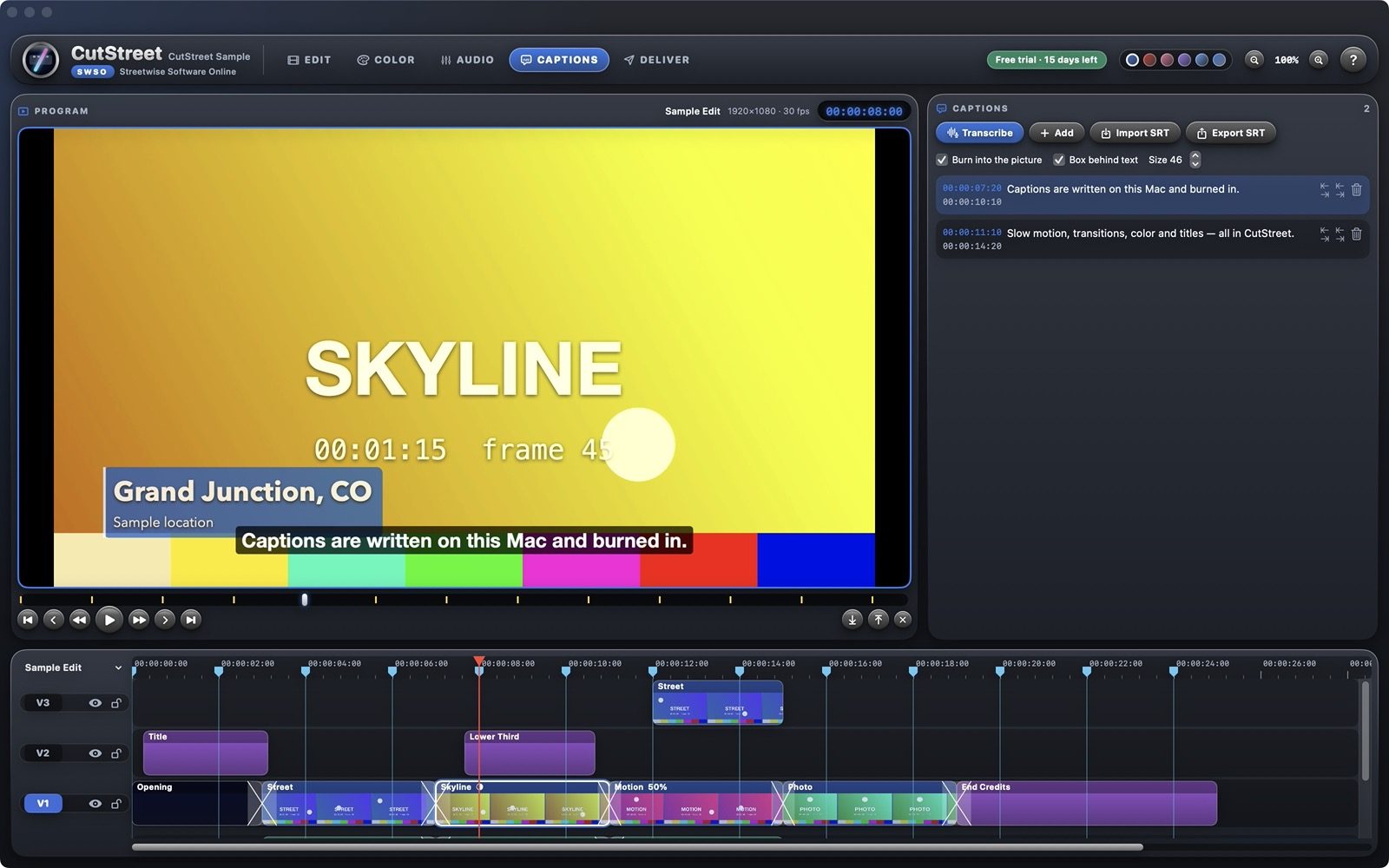Viewport: 1389px width, 868px height.
Task: Select the red theme color swatch
Action: [x=1149, y=60]
